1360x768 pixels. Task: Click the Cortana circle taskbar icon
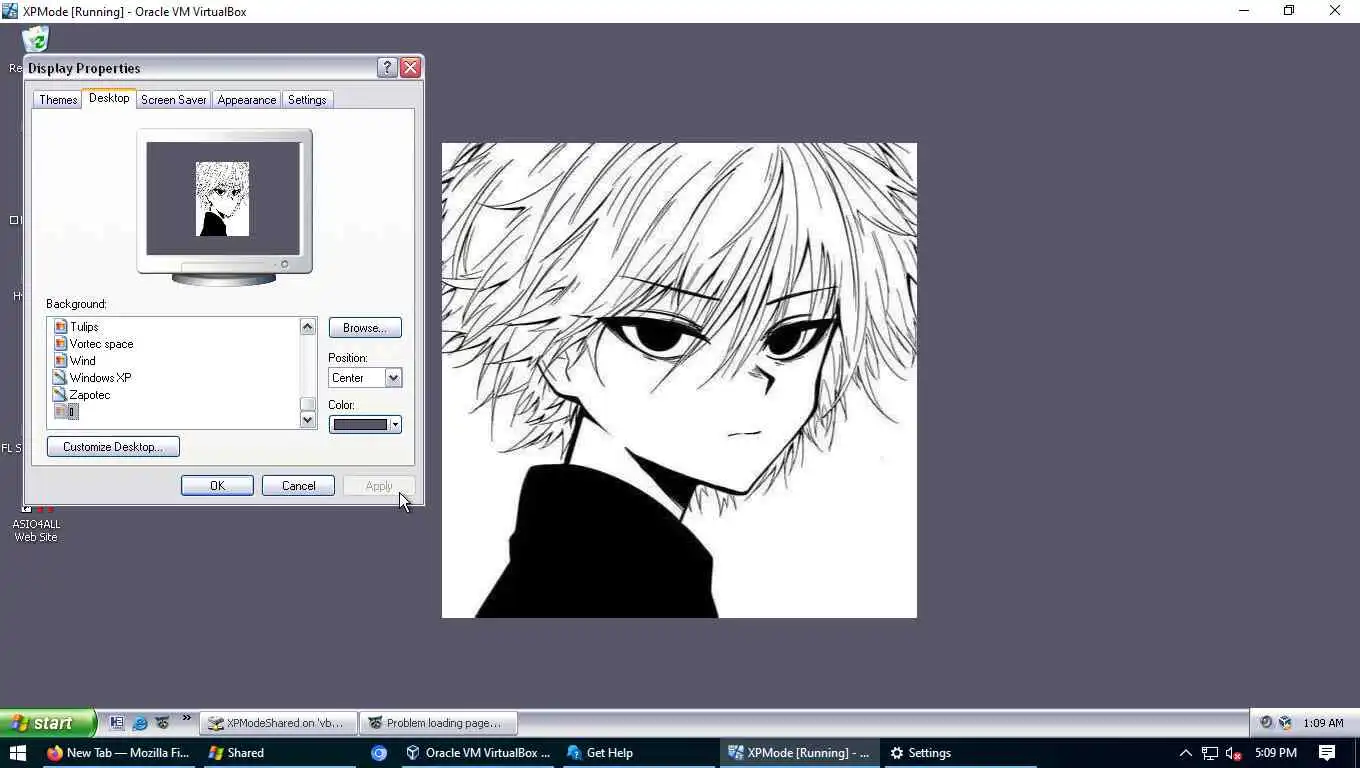[x=379, y=753]
